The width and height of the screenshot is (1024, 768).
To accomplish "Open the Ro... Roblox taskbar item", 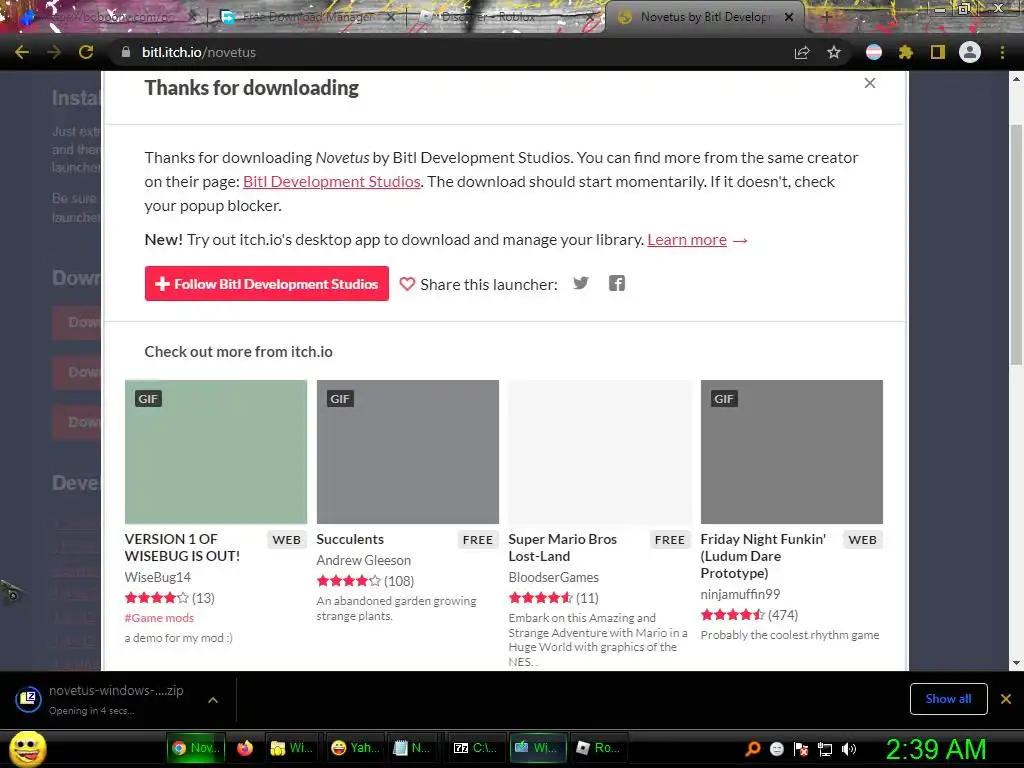I will click(x=598, y=748).
